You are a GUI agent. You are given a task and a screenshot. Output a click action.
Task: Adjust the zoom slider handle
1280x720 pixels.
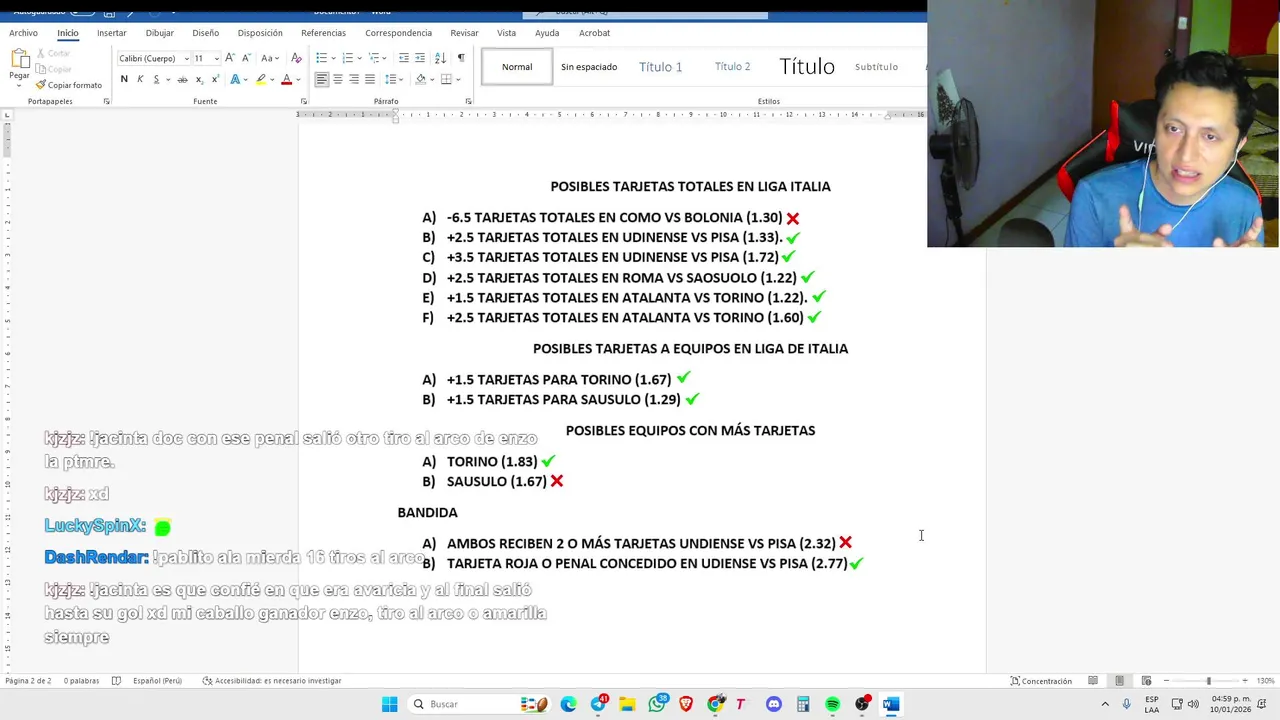tap(1208, 681)
